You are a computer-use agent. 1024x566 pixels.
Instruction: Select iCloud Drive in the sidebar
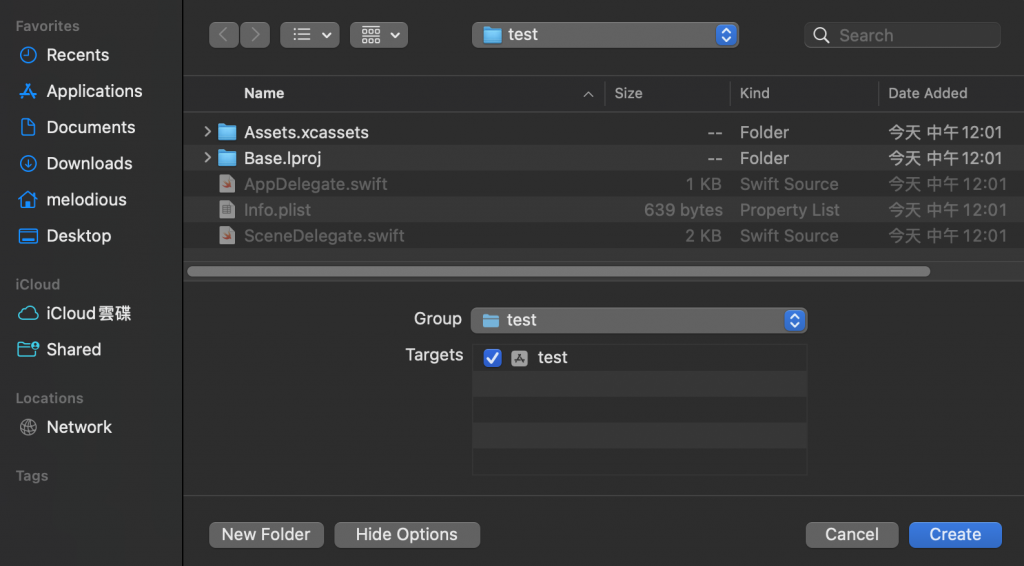88,313
